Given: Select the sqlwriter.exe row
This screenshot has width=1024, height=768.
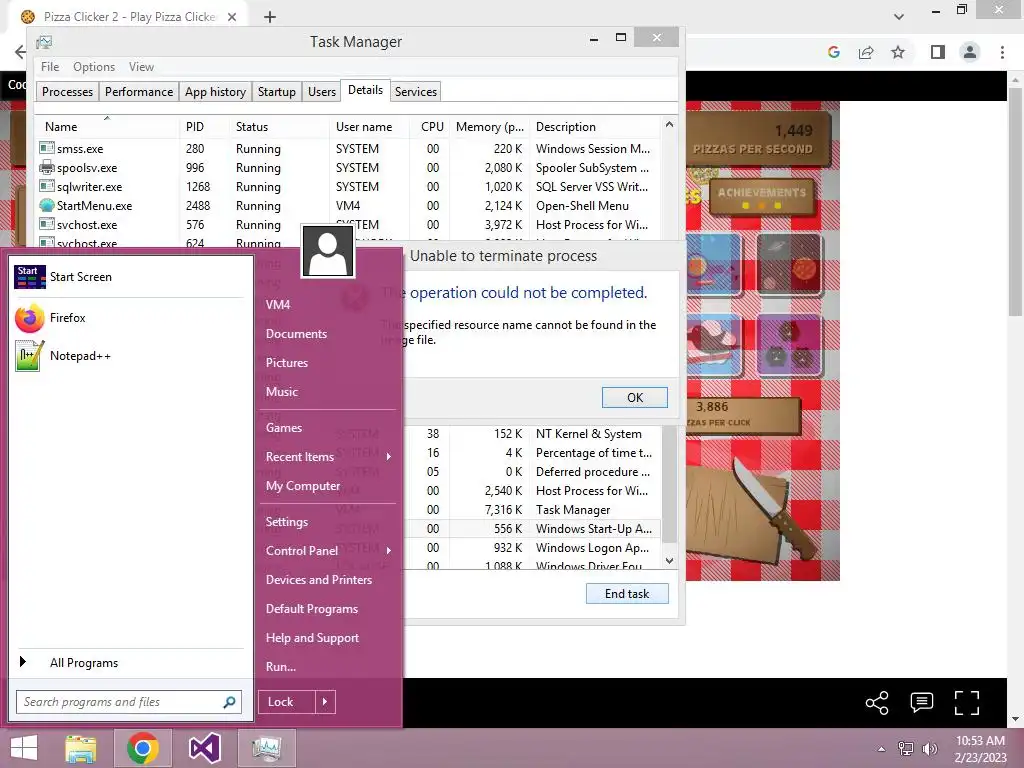Looking at the screenshot, I should pyautogui.click(x=349, y=187).
